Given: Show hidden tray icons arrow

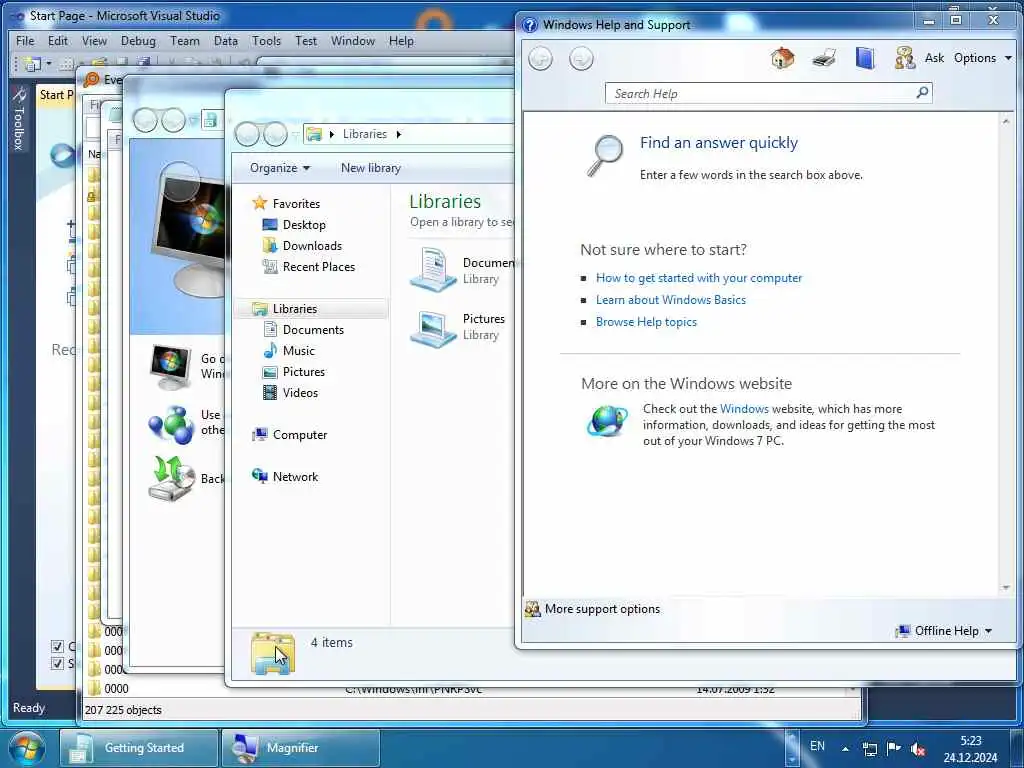Looking at the screenshot, I should (845, 749).
